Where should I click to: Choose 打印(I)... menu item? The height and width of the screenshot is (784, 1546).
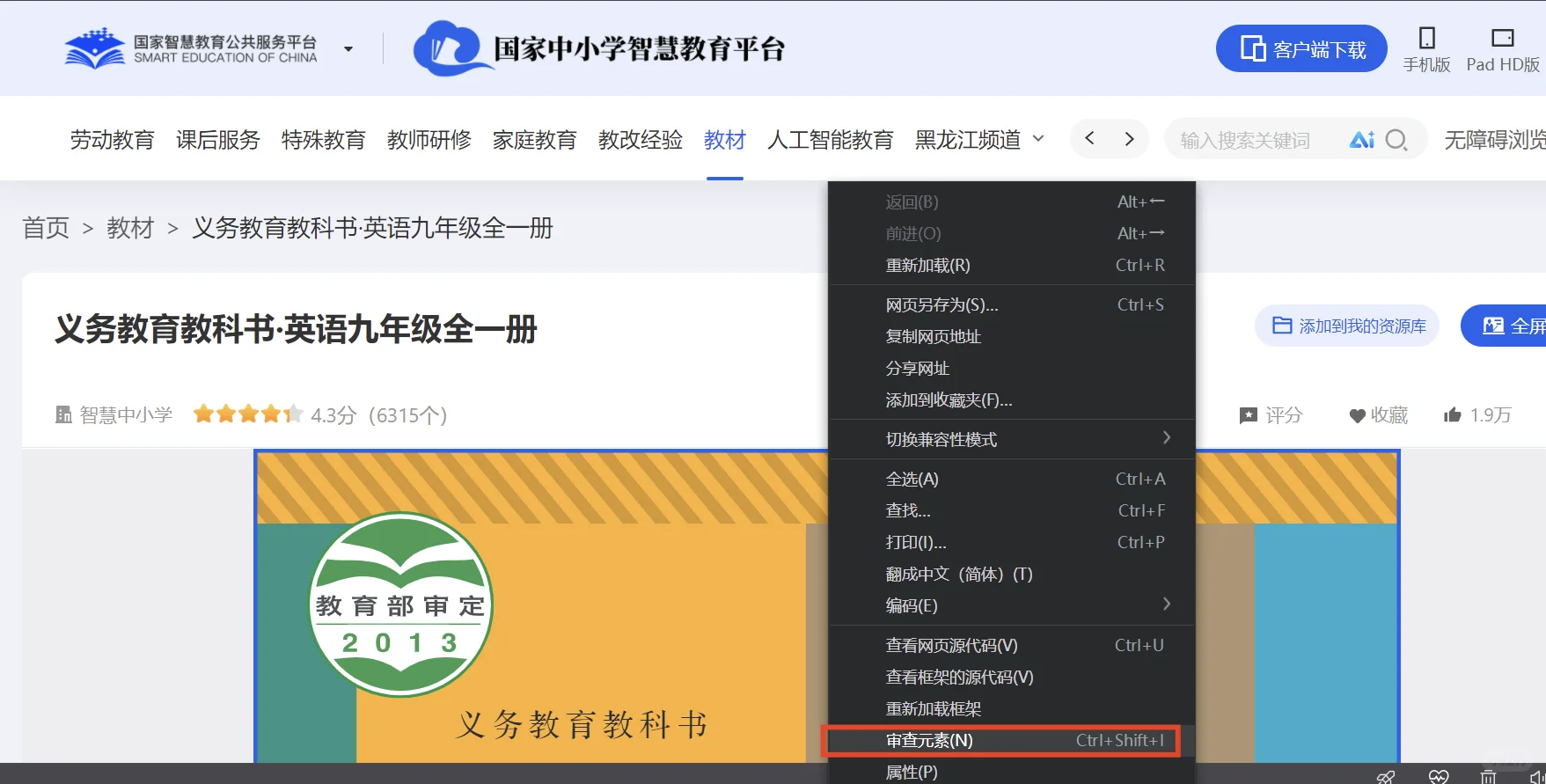[x=1012, y=542]
